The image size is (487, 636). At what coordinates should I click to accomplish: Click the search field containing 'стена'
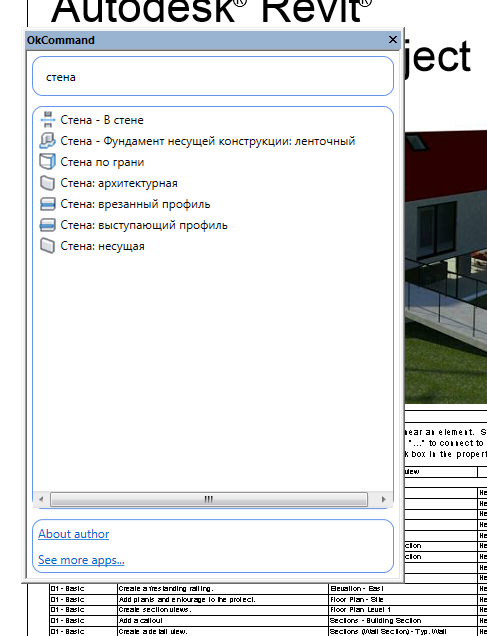tap(213, 76)
